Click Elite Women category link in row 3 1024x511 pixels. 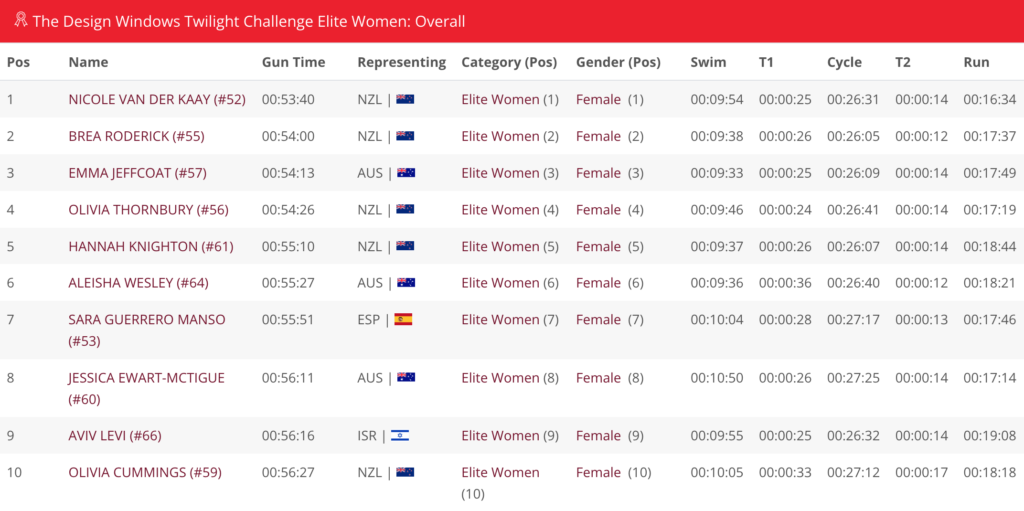(500, 173)
